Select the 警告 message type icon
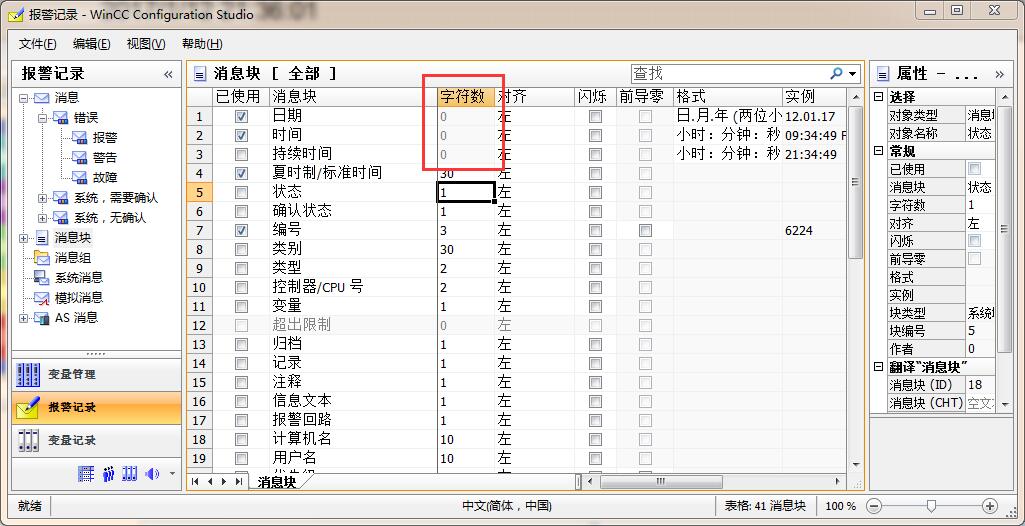This screenshot has height=526, width=1025. pos(79,157)
